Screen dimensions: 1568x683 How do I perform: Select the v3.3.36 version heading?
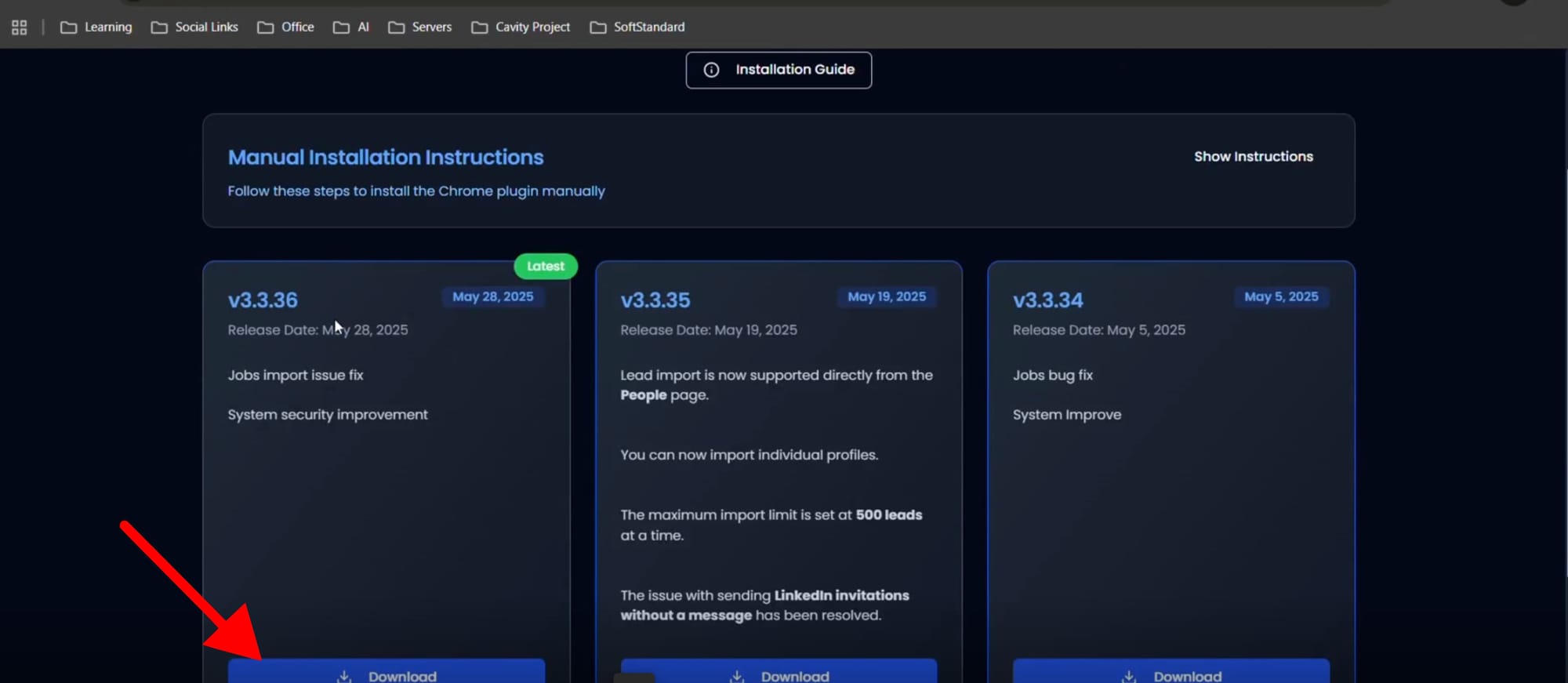(x=263, y=300)
